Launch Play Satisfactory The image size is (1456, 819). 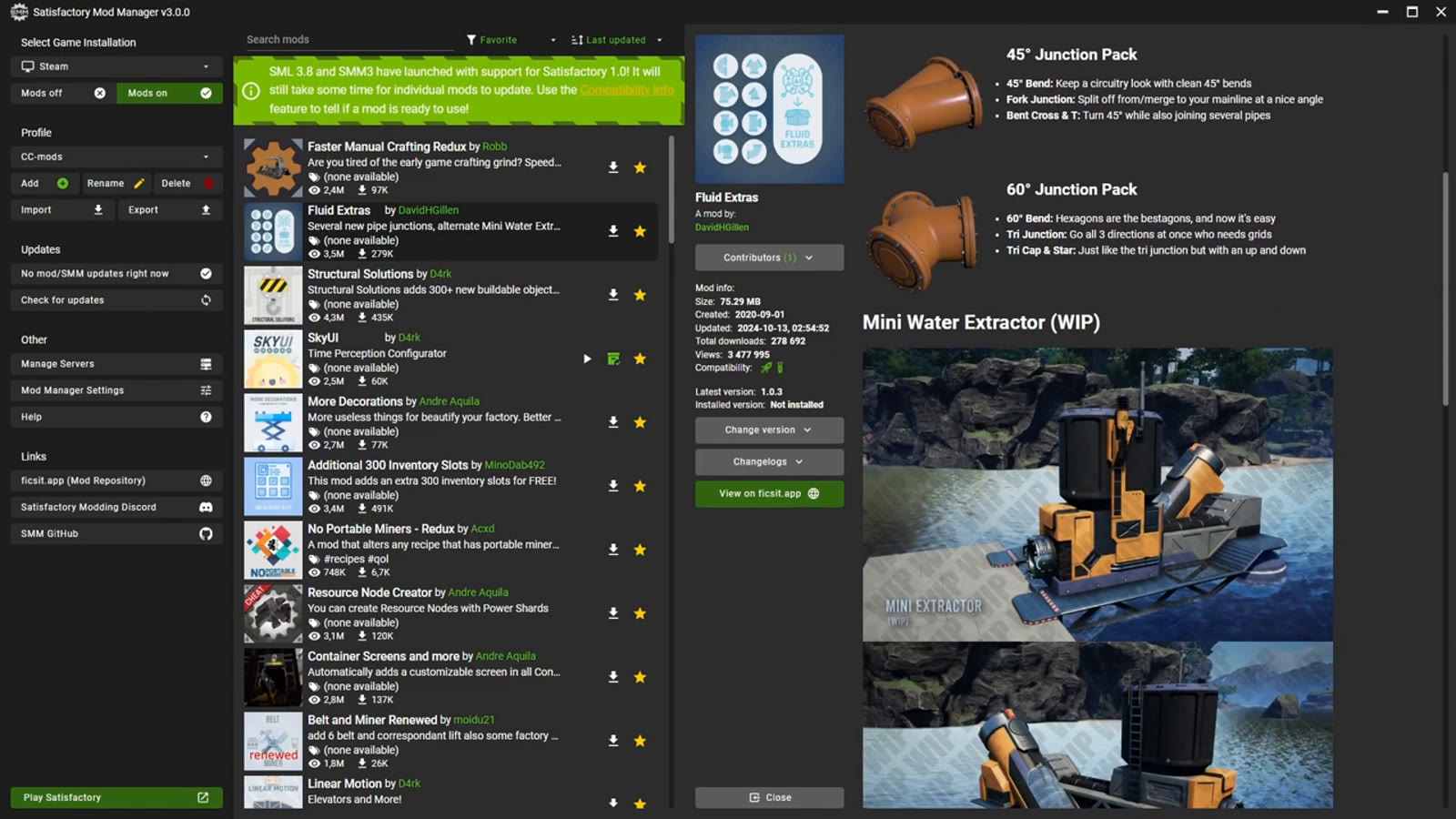(116, 797)
